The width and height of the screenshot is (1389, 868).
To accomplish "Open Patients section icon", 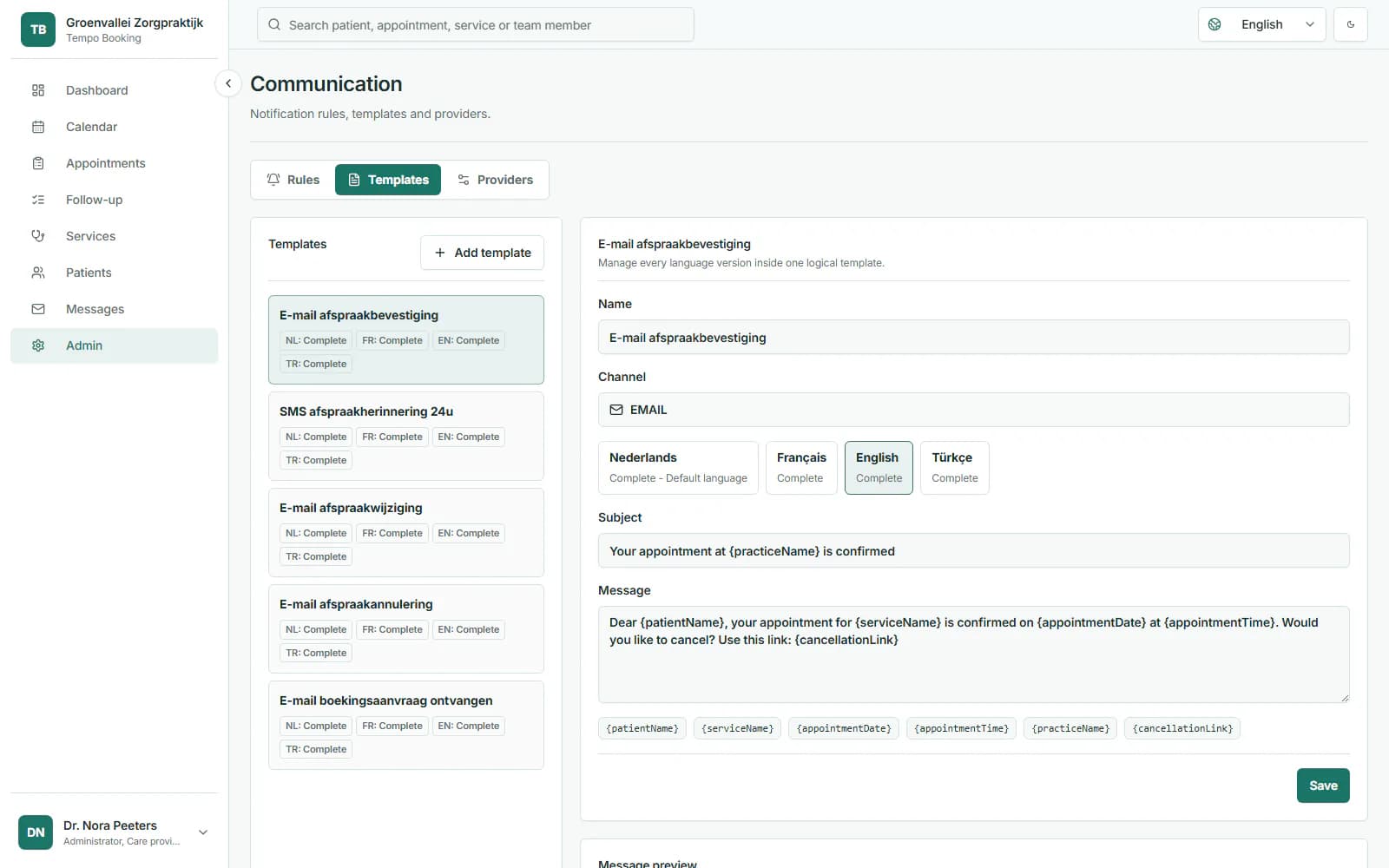I will [x=38, y=273].
